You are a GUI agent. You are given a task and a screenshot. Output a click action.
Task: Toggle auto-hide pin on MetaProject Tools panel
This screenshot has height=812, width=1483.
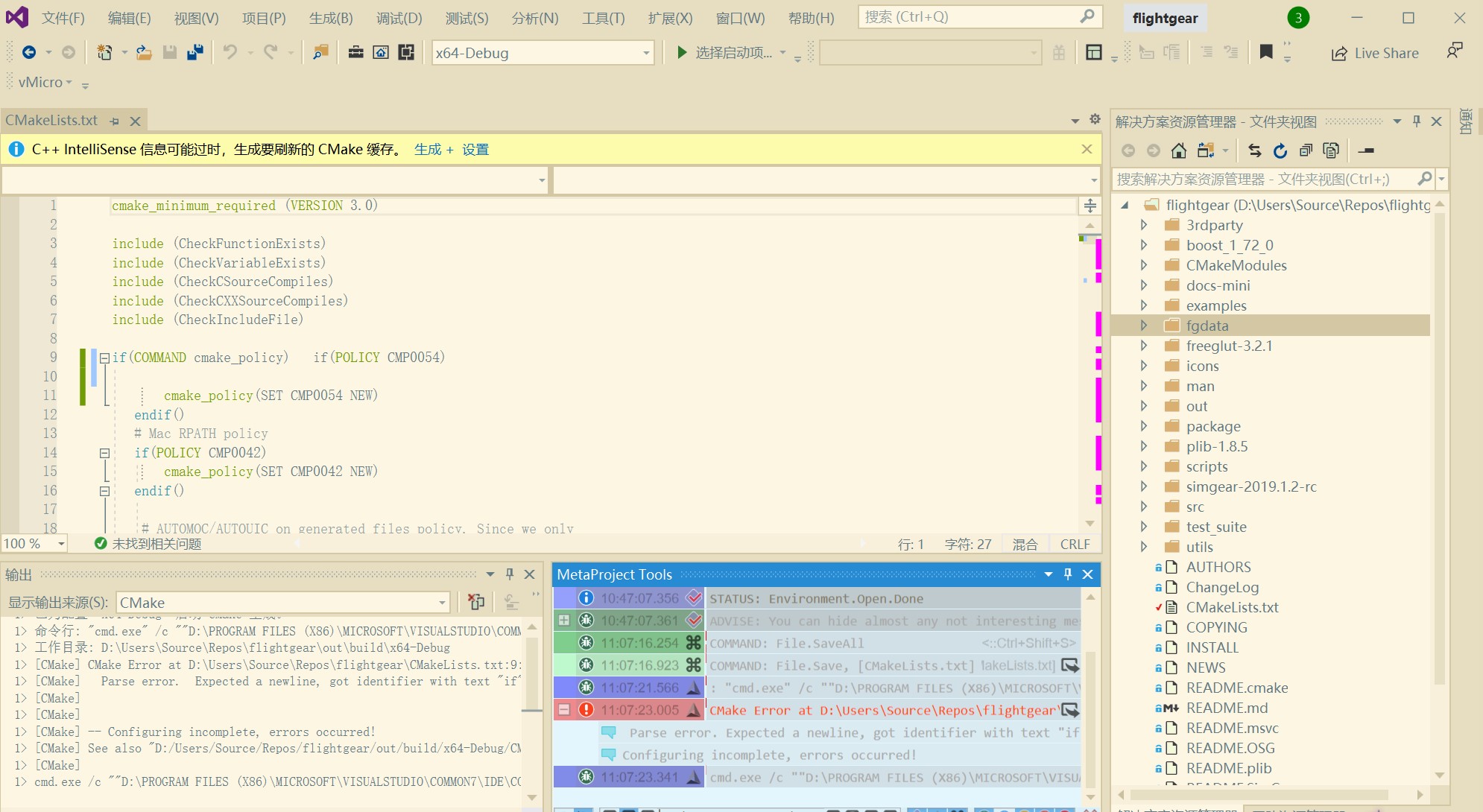[x=1068, y=574]
